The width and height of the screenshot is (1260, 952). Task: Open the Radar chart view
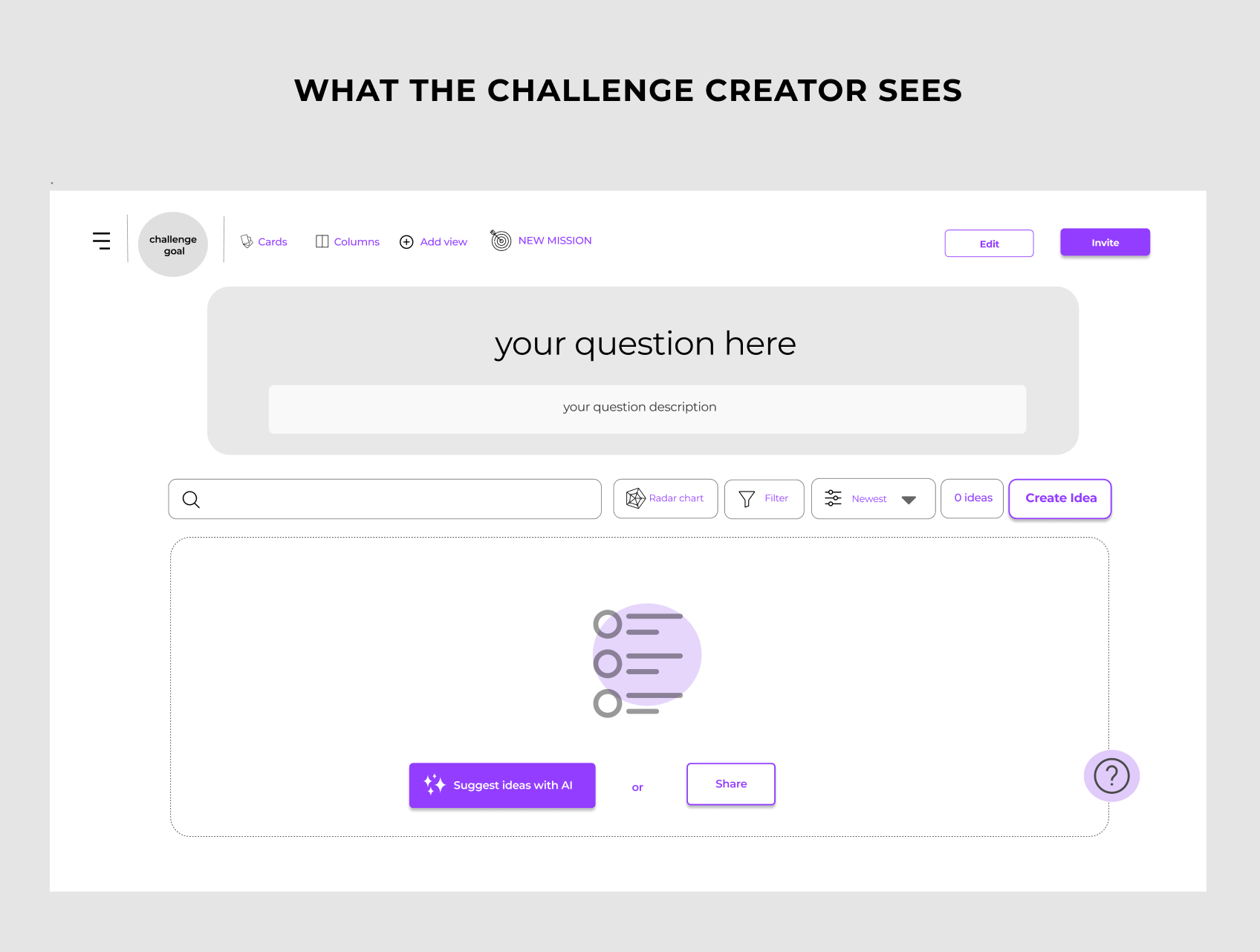click(x=665, y=498)
